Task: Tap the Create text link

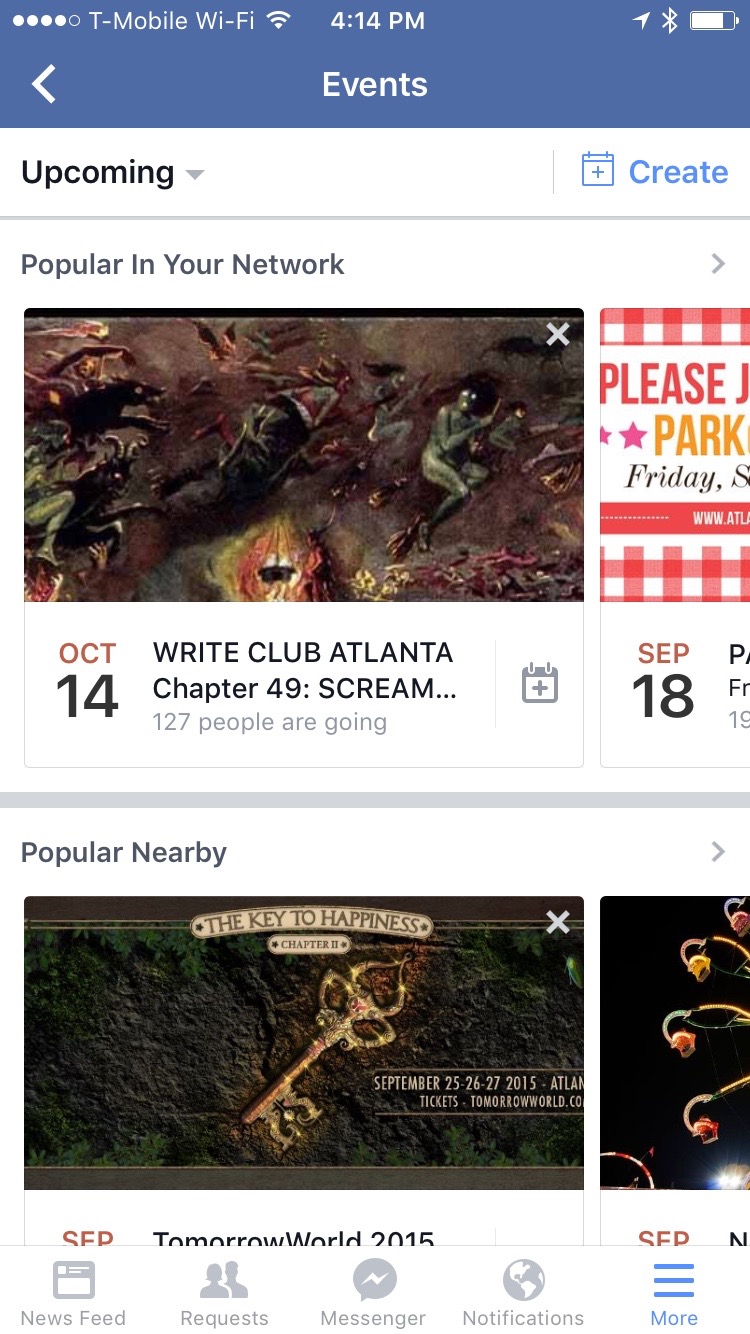Action: tap(678, 172)
